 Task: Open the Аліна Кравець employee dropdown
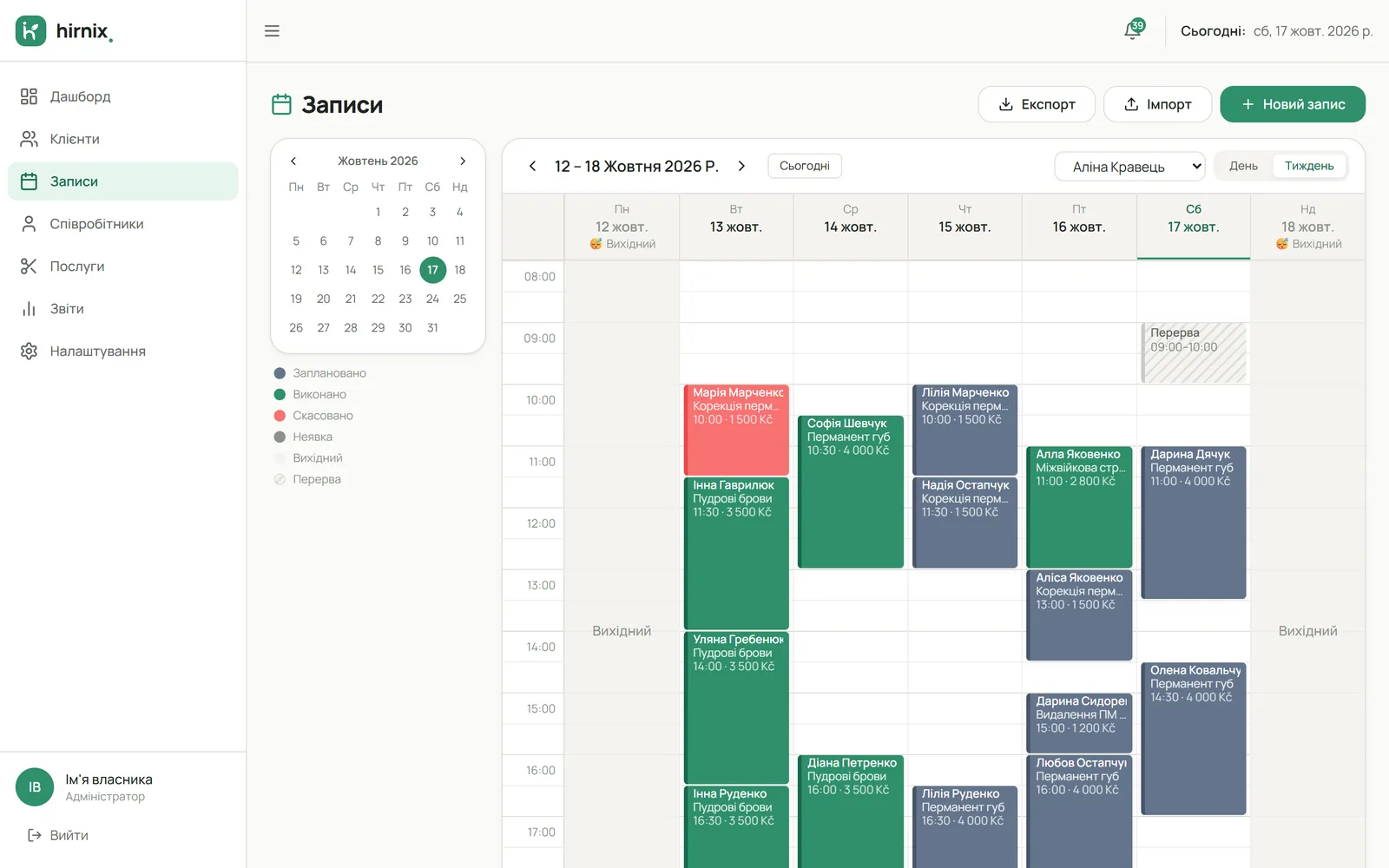coord(1129,167)
